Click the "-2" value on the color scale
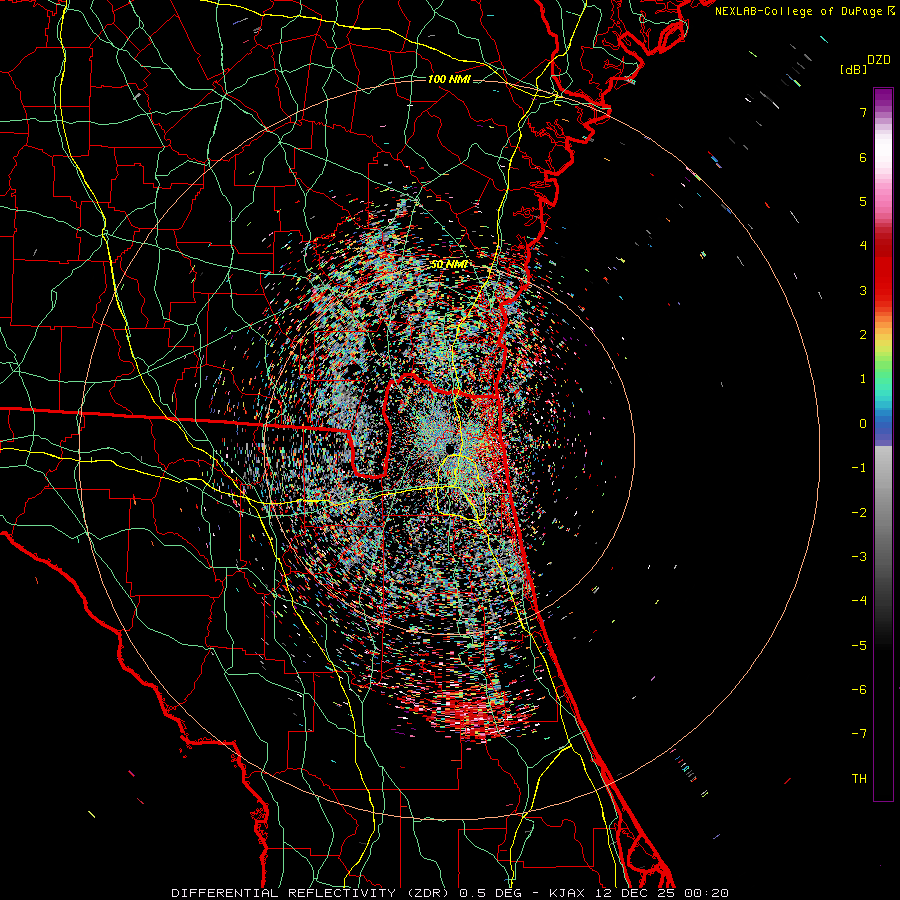Screen dimensions: 900x900 coord(859,513)
